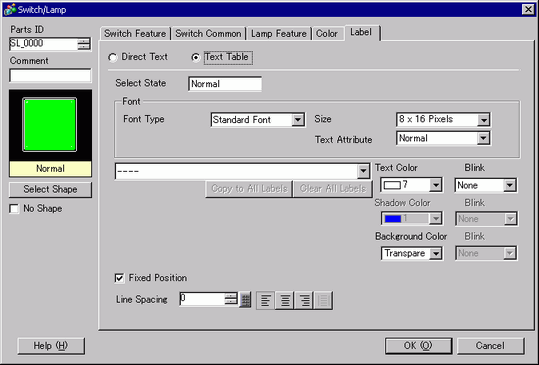Click the Select Shape button
This screenshot has width=539, height=365.
(x=50, y=189)
